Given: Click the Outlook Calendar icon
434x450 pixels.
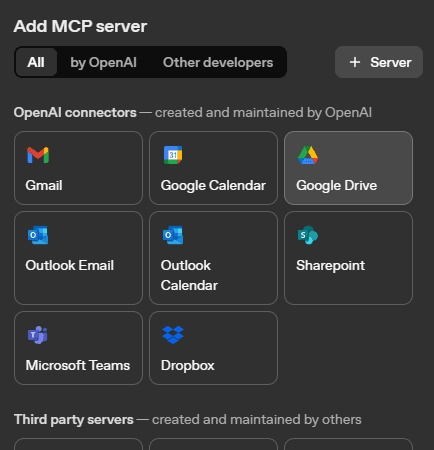Looking at the screenshot, I should tap(173, 235).
